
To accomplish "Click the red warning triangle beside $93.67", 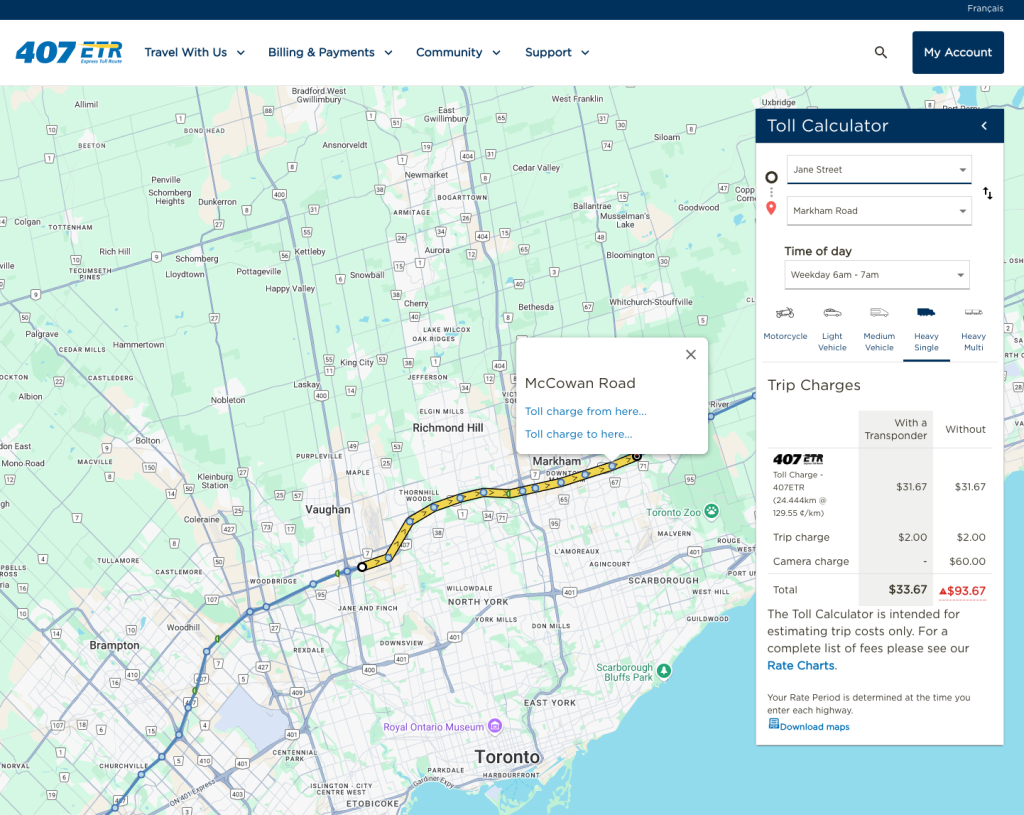I will (942, 592).
